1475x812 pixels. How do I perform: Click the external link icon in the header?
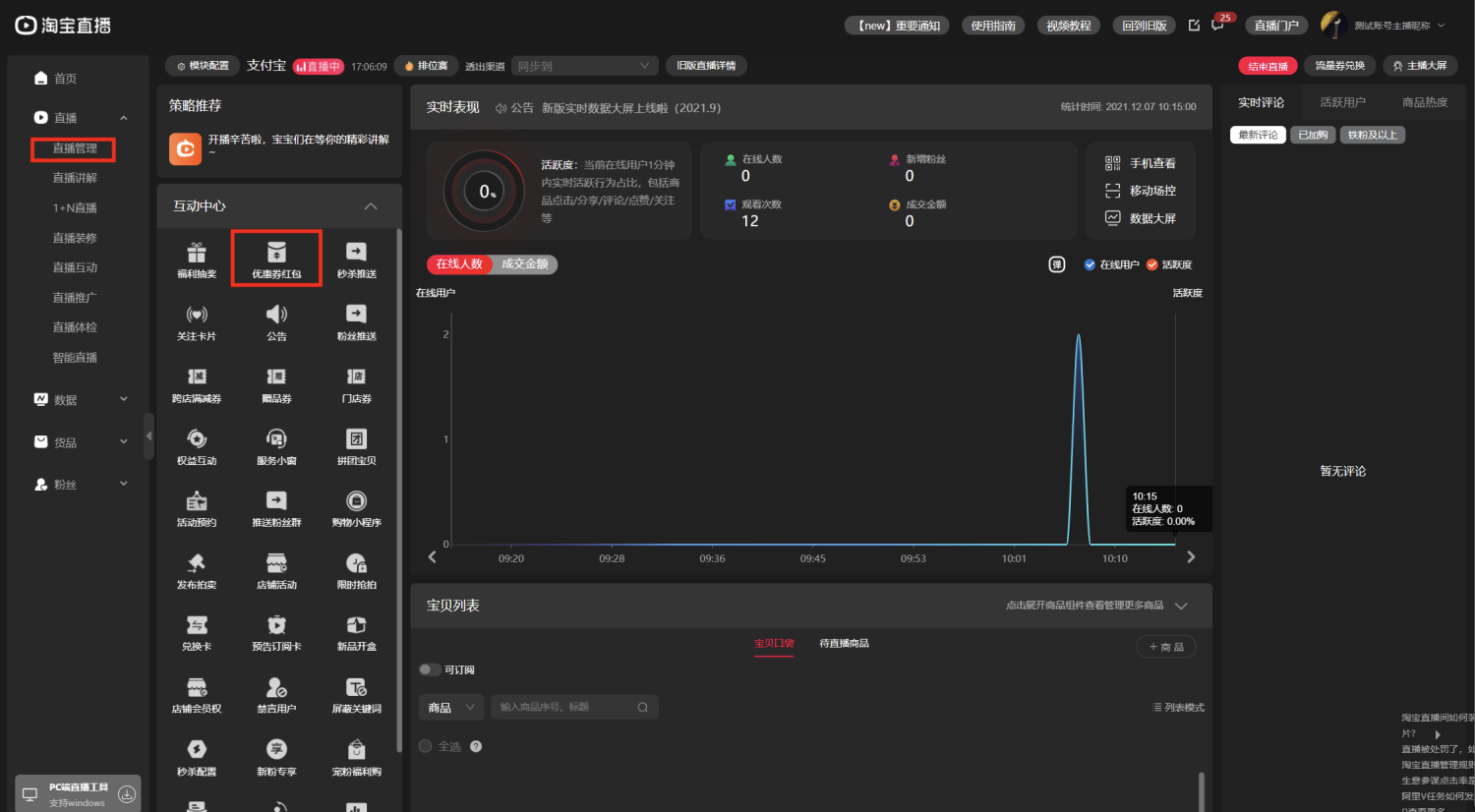1194,26
